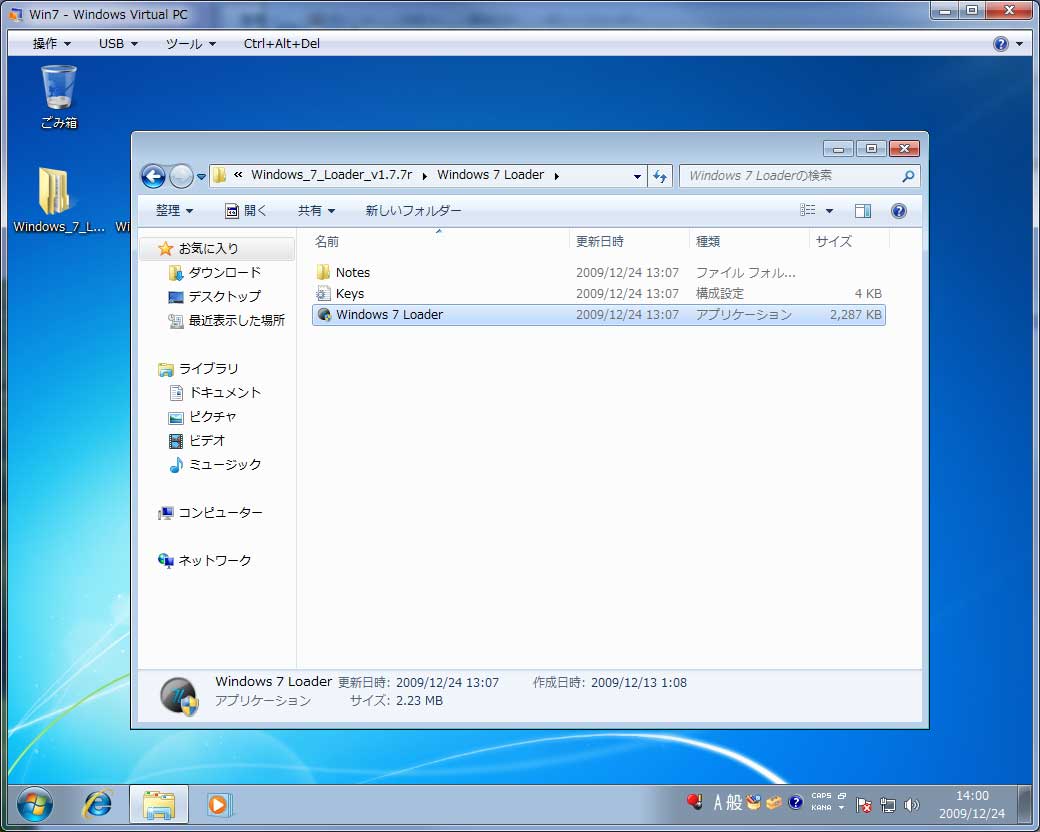Sort by the 種類 column header
Viewport: 1040px width, 832px height.
749,242
